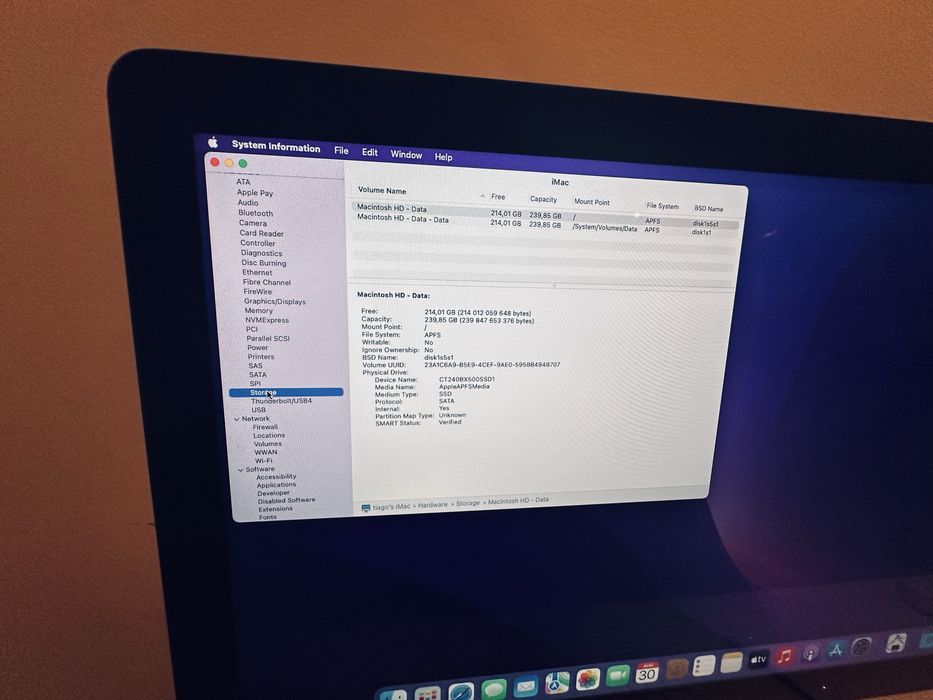Select Ethernet in the sidebar
Screen dimensions: 933x700
coord(257,273)
